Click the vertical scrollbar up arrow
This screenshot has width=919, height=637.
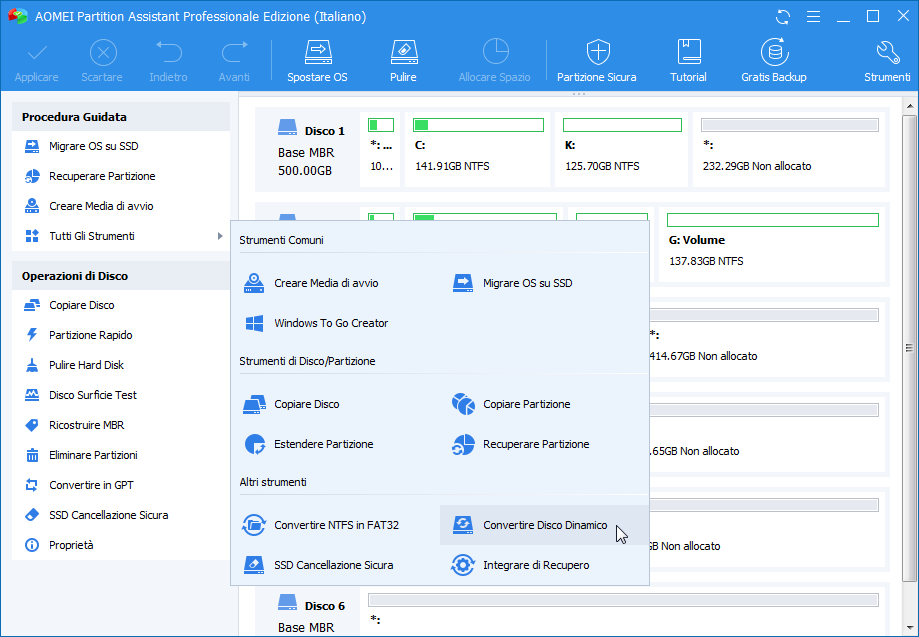910,106
